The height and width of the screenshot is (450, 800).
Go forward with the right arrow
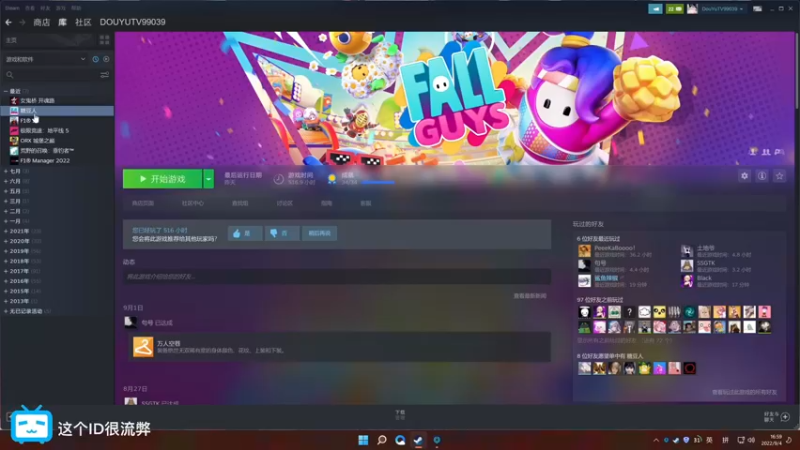[22, 22]
